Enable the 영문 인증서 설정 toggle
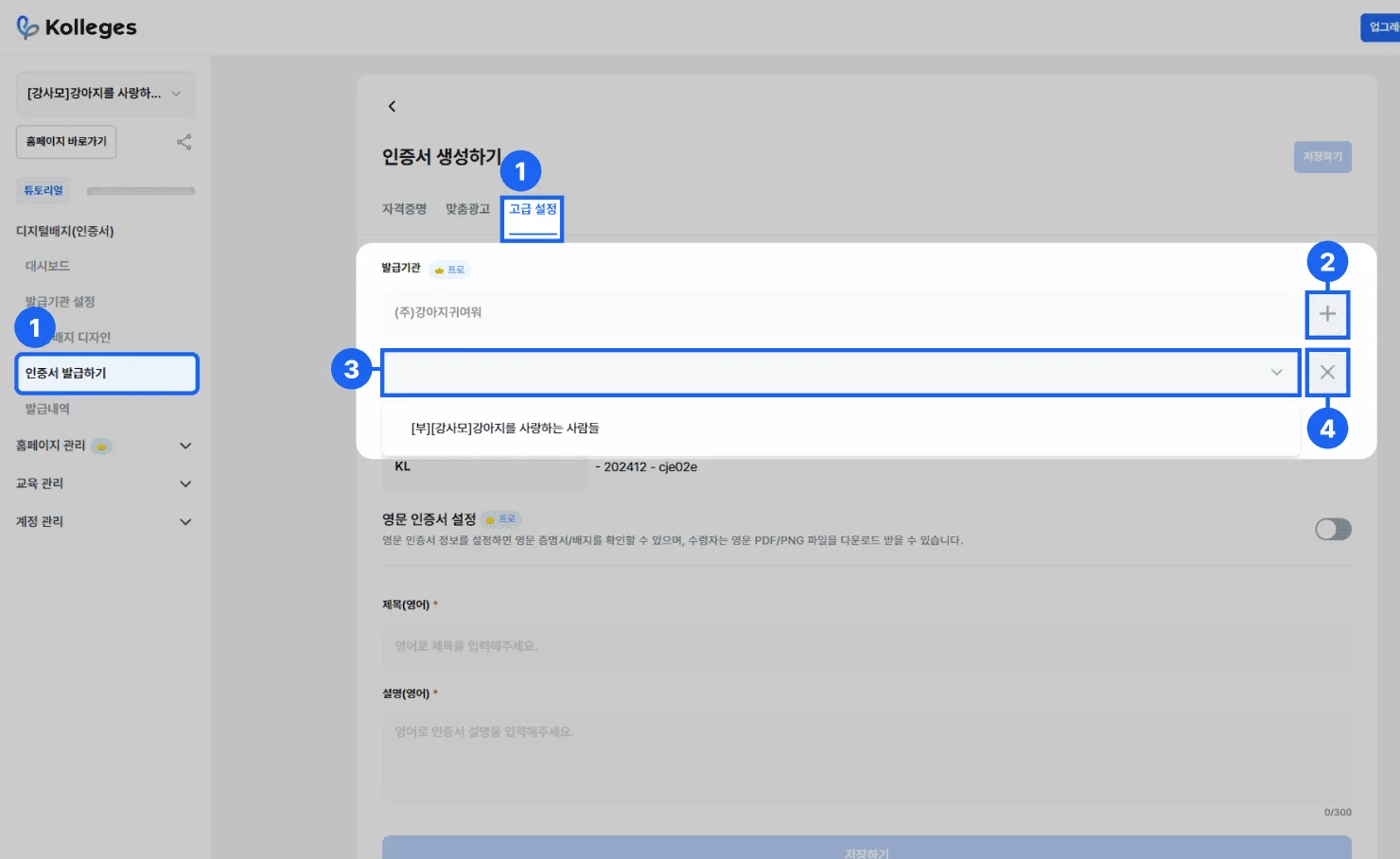Viewport: 1400px width, 859px height. (1333, 530)
